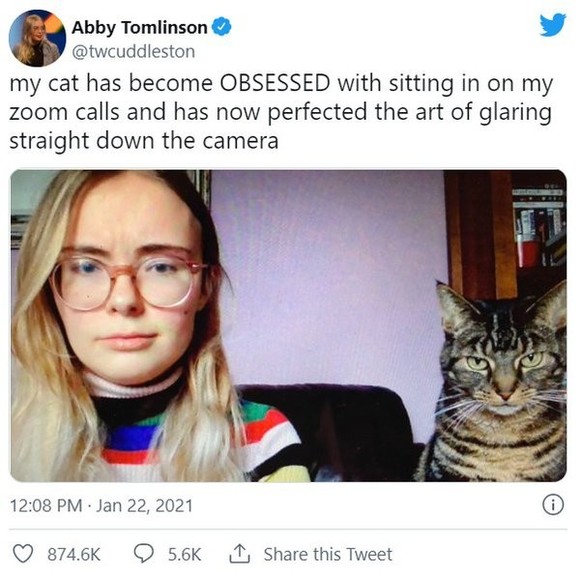Click the woman's pink glasses in the photo

(128, 282)
